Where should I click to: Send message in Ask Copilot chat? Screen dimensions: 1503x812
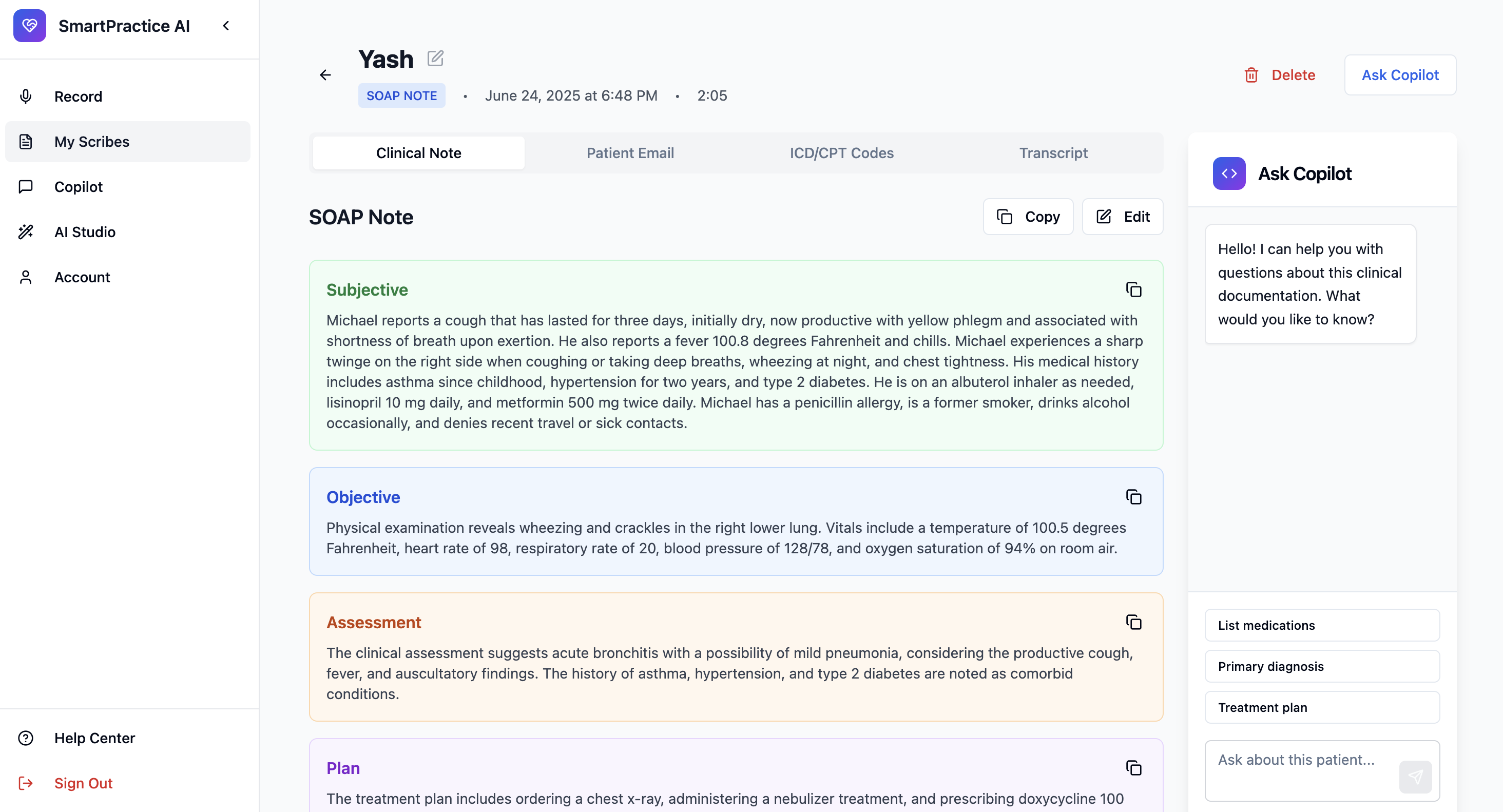point(1416,777)
